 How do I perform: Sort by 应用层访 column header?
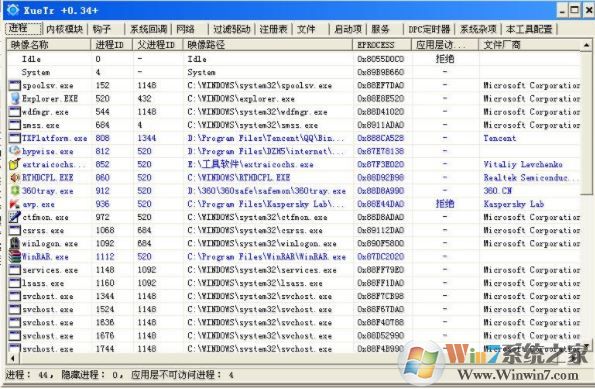[445, 45]
